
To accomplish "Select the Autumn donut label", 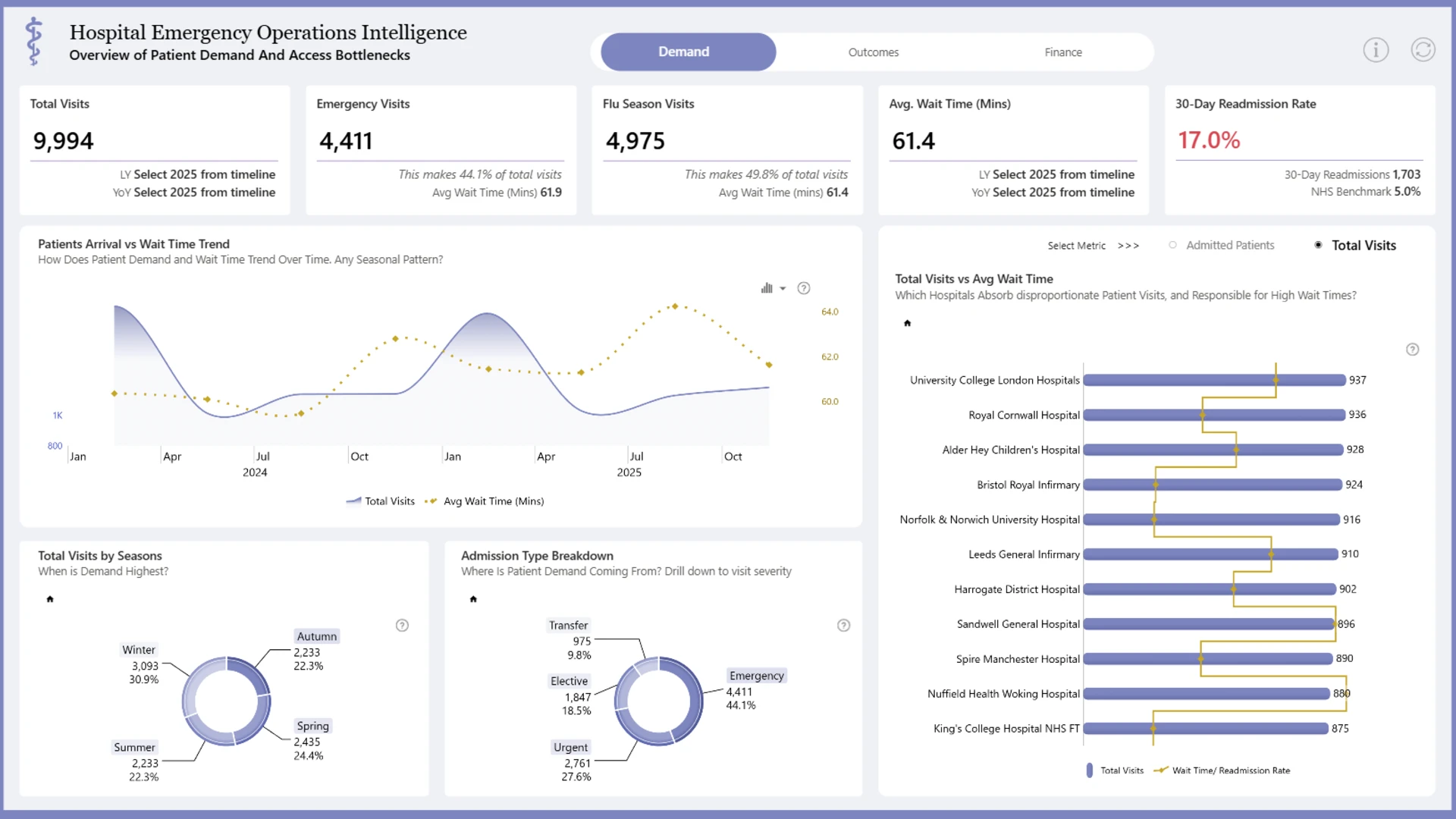I will (x=317, y=636).
